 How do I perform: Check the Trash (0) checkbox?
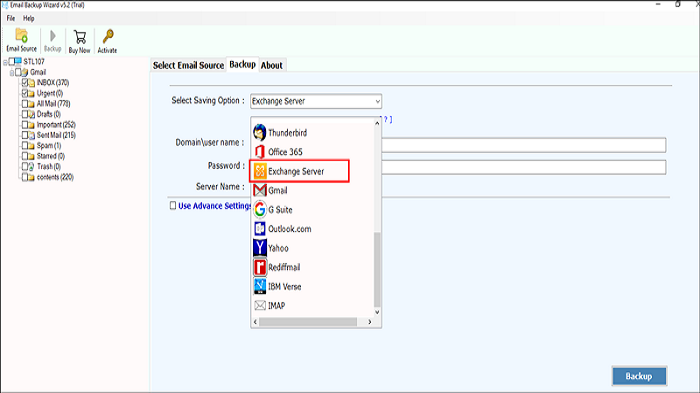click(25, 166)
